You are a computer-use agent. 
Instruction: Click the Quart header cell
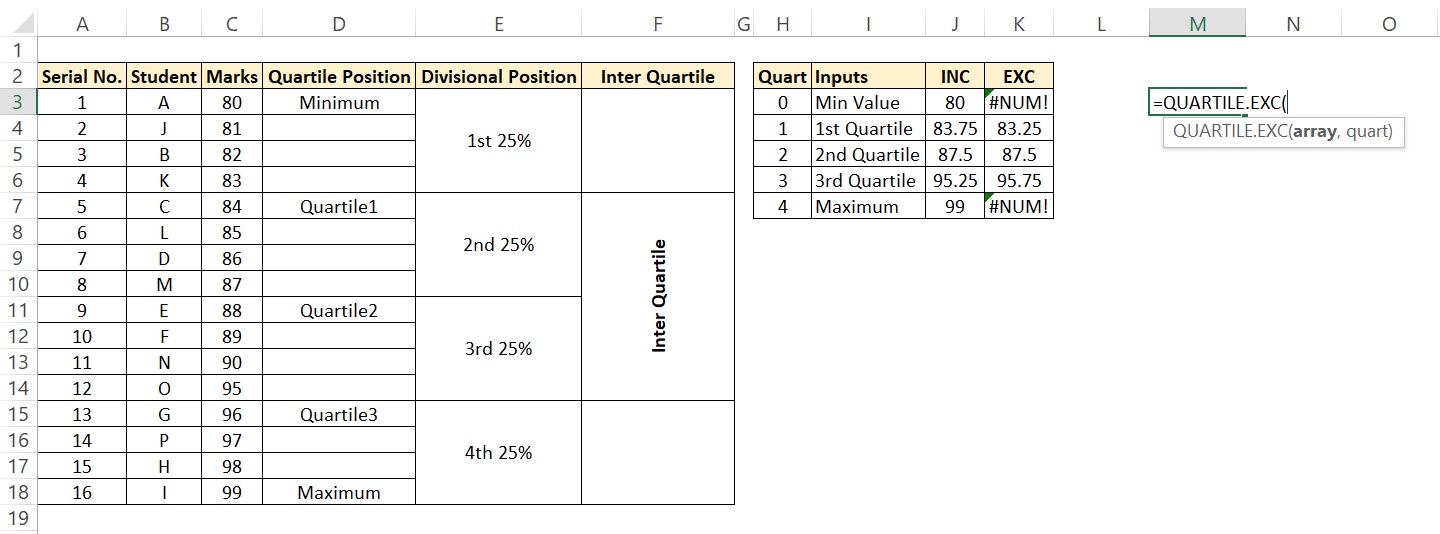click(x=782, y=76)
